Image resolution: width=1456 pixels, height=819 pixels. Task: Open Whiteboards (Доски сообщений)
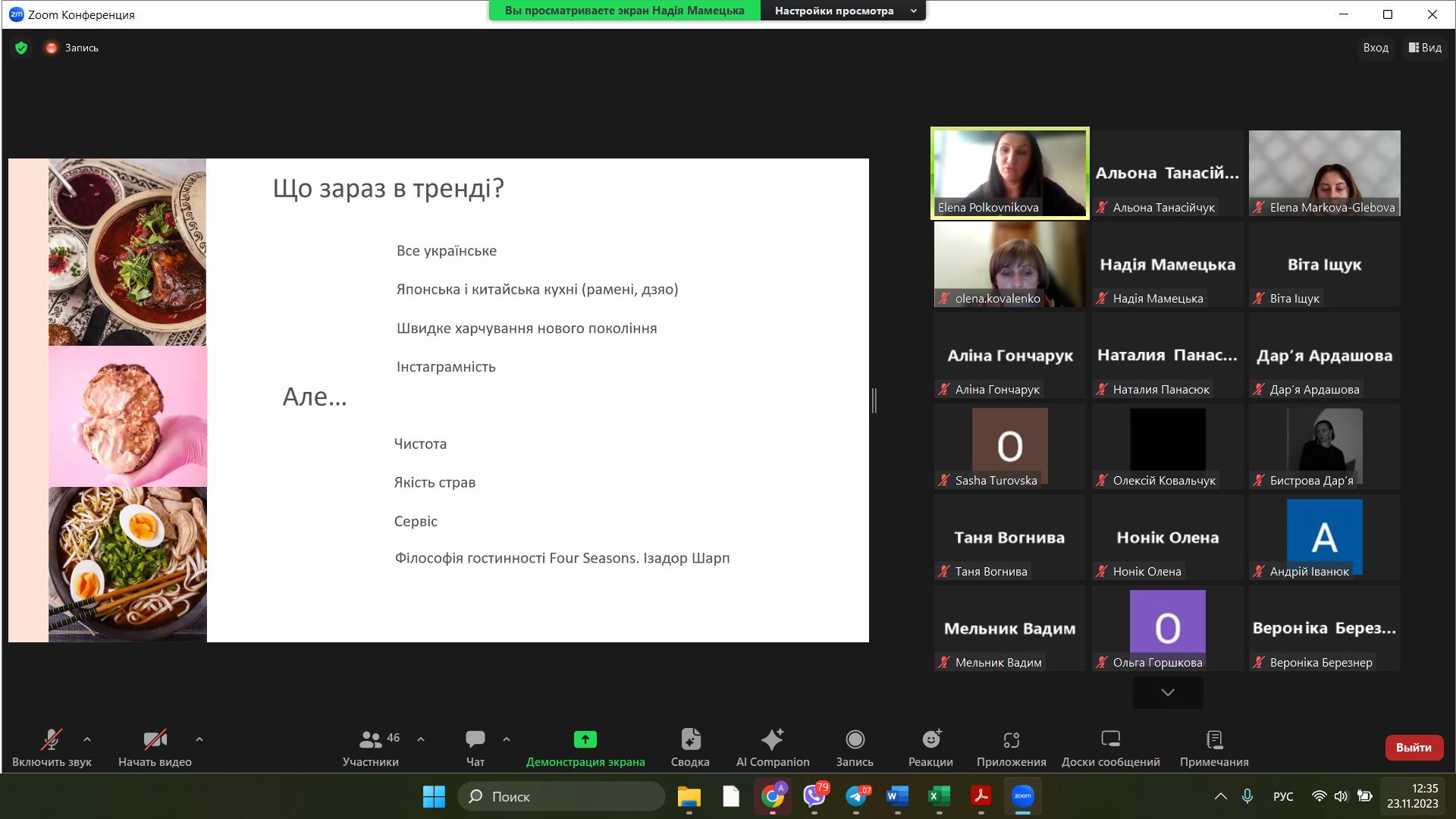(x=1110, y=747)
